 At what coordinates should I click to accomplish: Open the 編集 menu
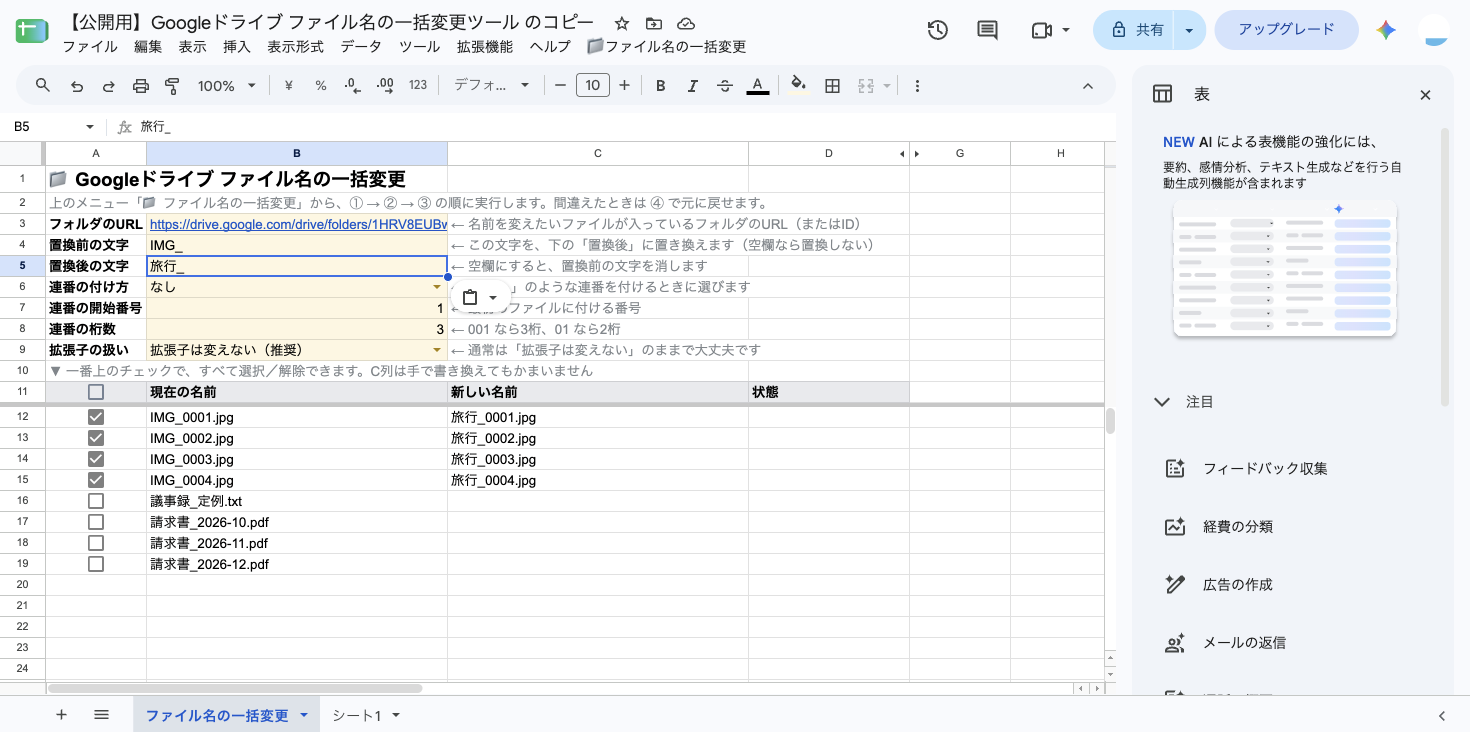coord(148,47)
